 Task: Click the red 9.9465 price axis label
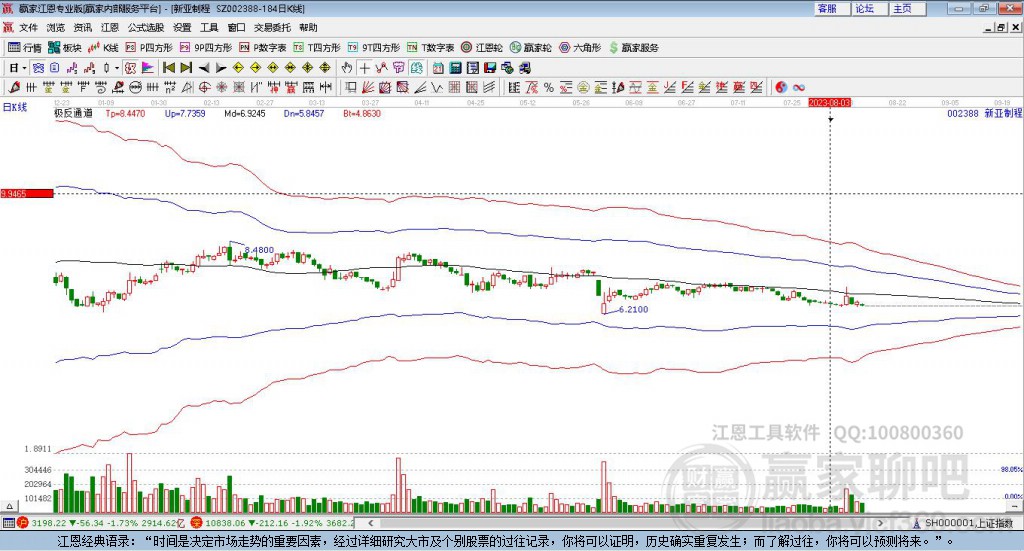[27, 193]
